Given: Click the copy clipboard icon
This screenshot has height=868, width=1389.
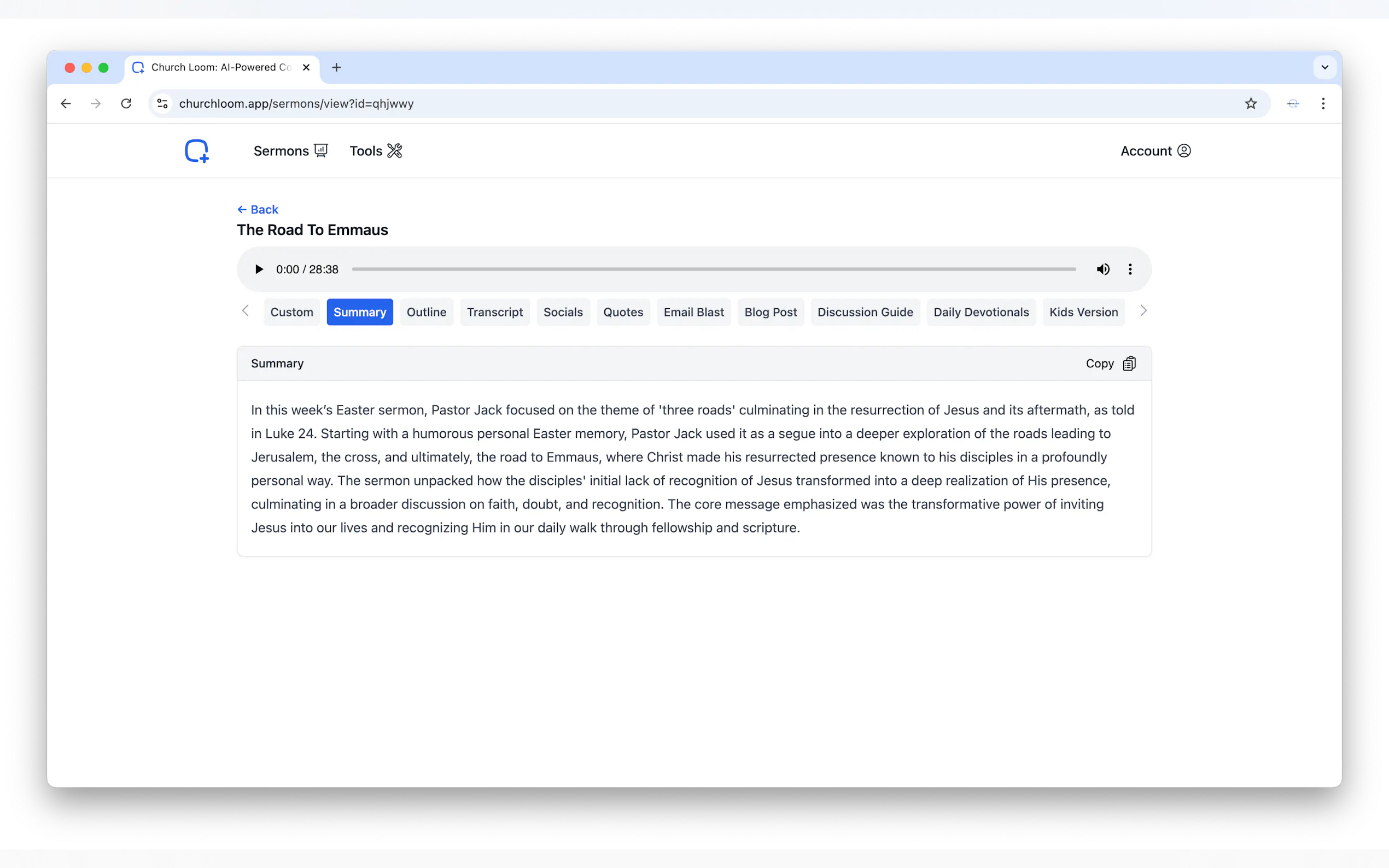Looking at the screenshot, I should coord(1129,363).
